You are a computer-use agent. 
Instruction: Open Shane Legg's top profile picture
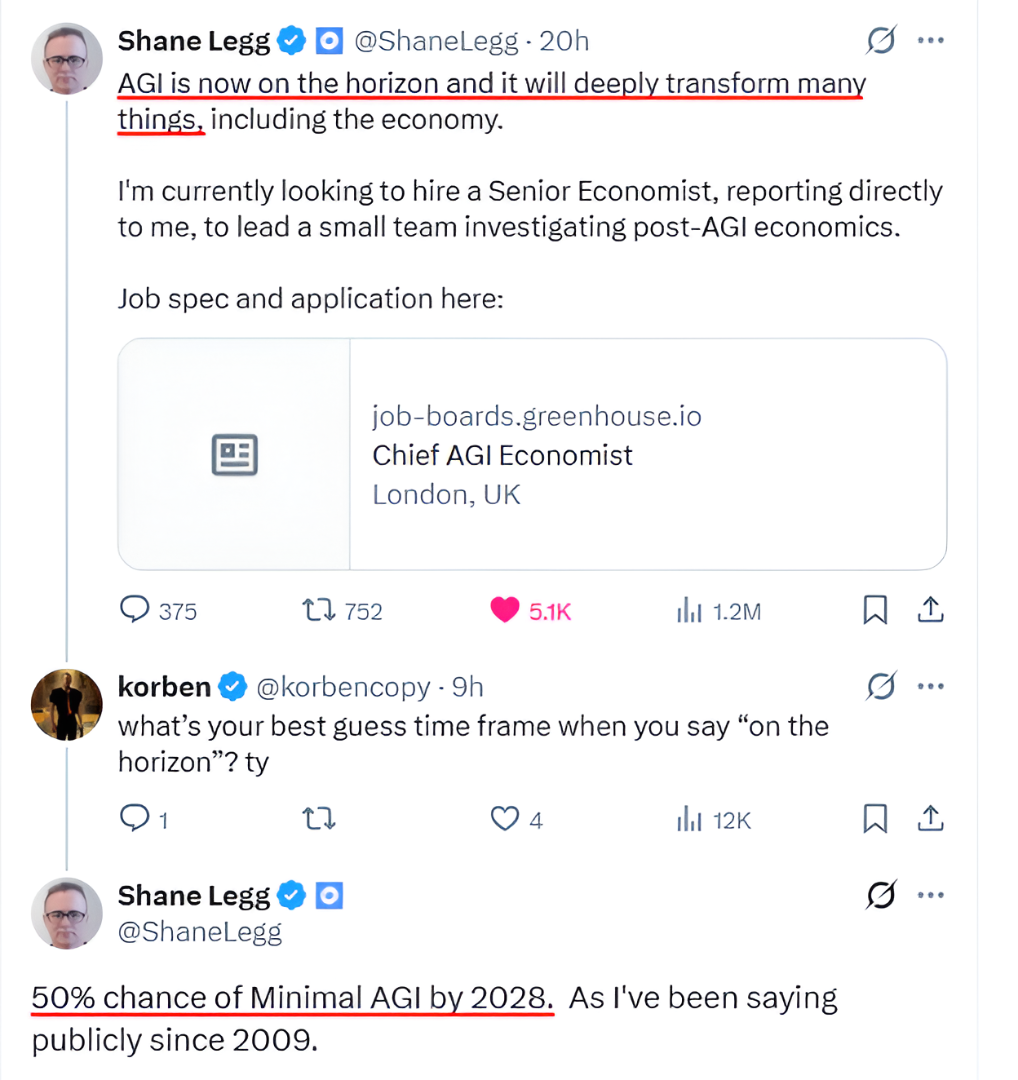point(68,59)
